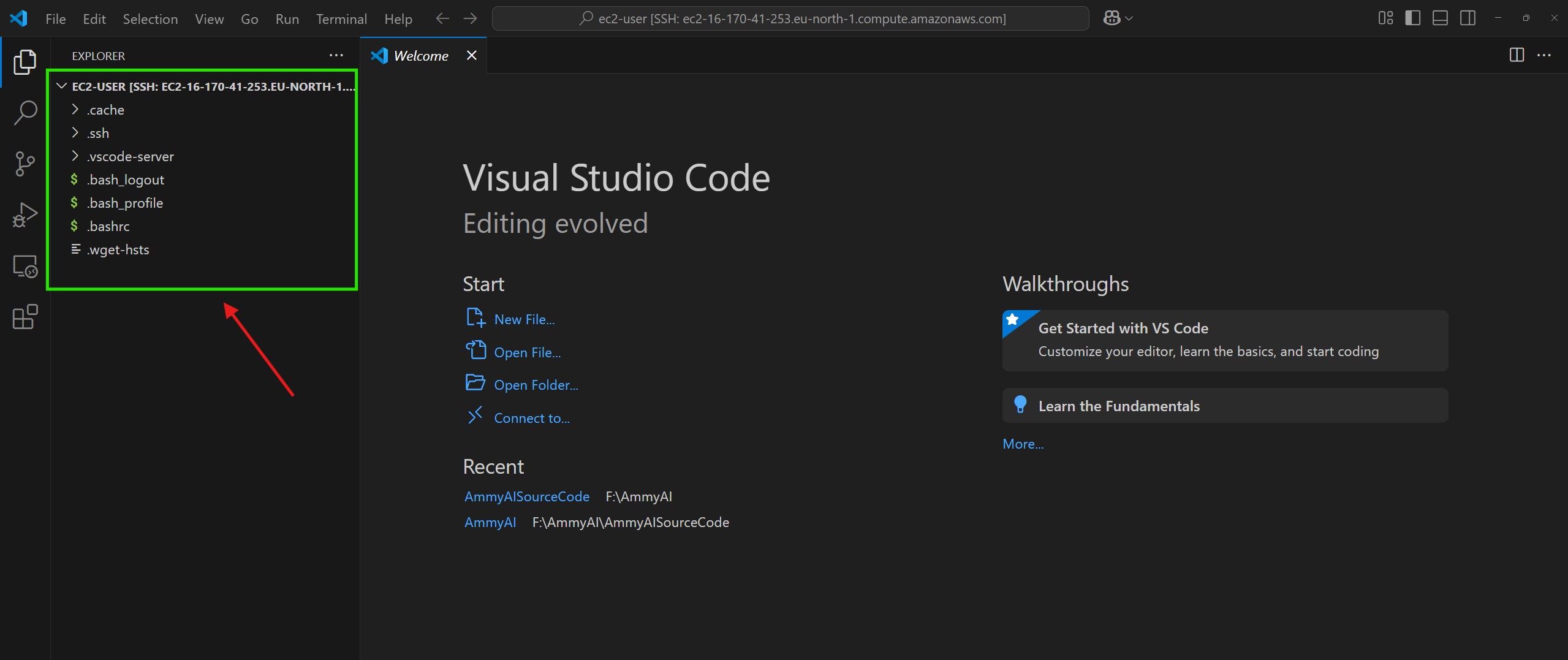Click the Explorer files icon
The width and height of the screenshot is (1568, 660).
25,62
